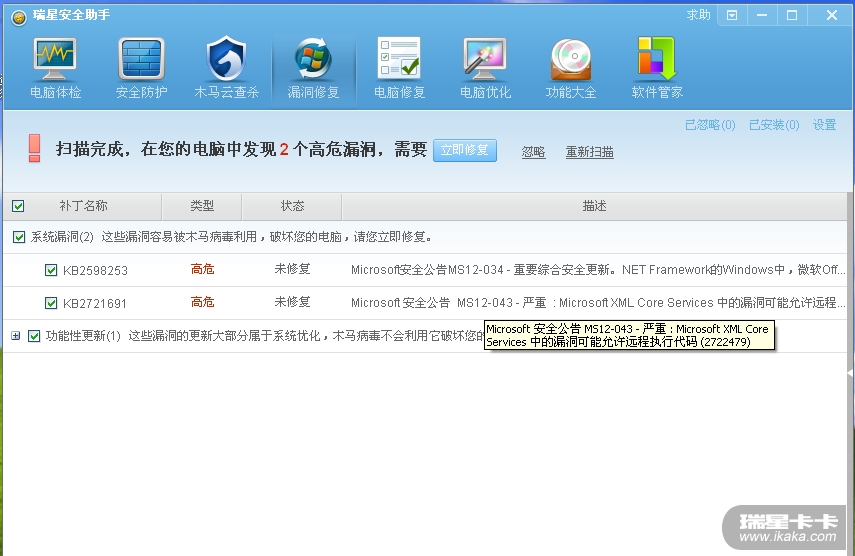The image size is (855, 556).
Task: Click the 高危 label on KB2598253 row
Action: (202, 269)
